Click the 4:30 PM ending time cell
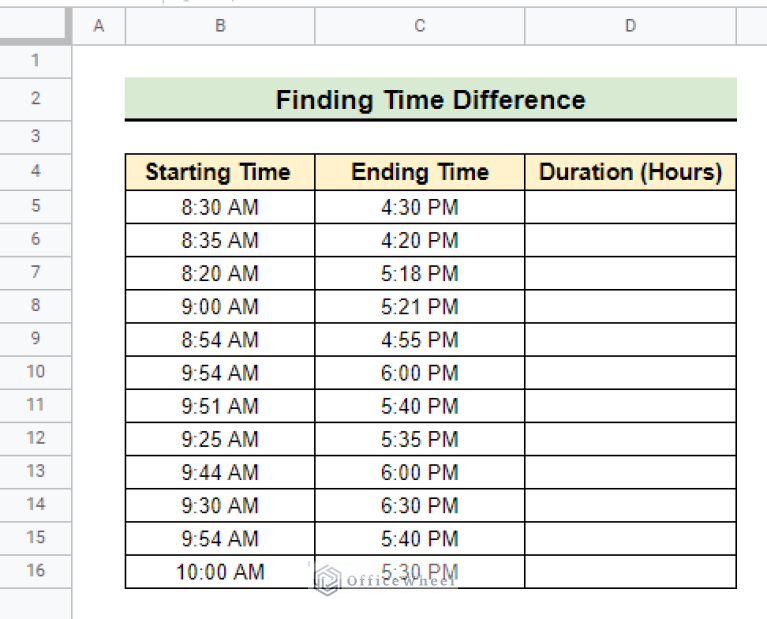Image resolution: width=767 pixels, height=619 pixels. [x=420, y=207]
